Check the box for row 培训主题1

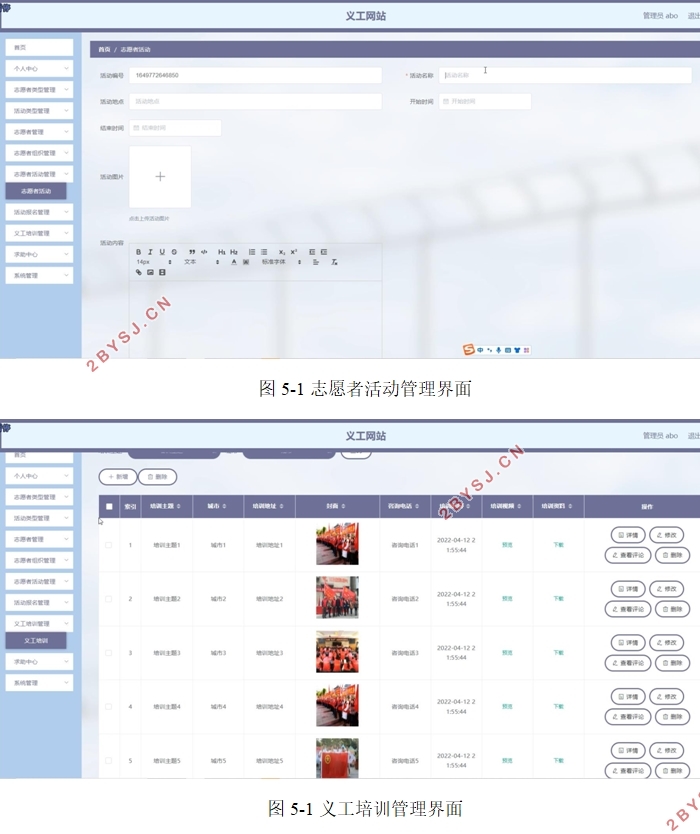coord(109,545)
